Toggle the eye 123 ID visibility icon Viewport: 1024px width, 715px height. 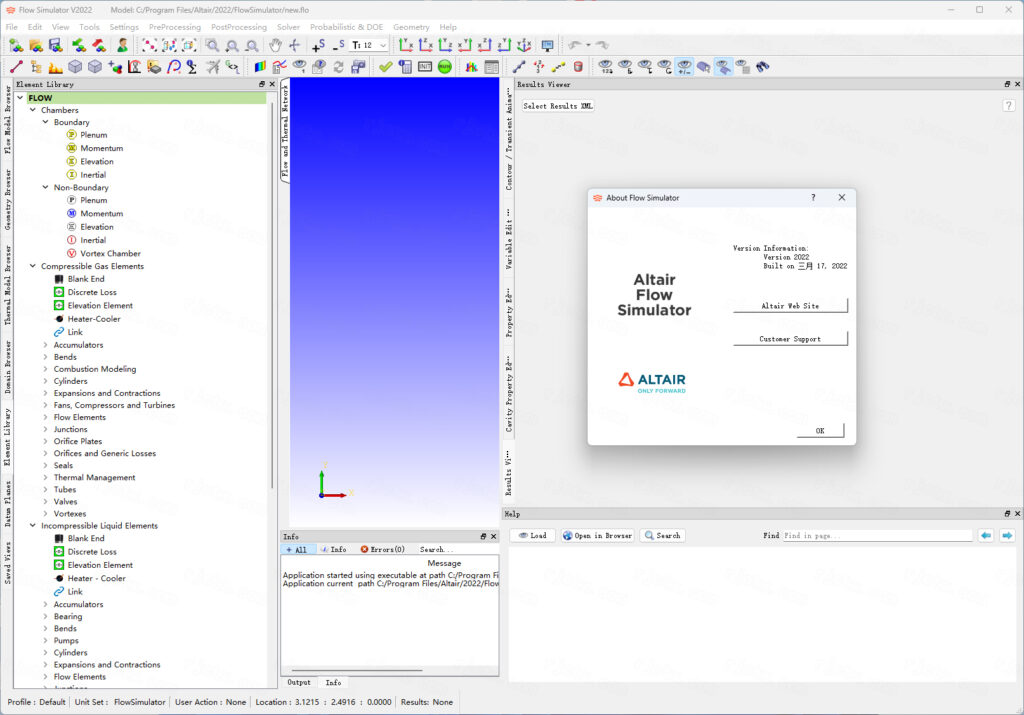(606, 67)
